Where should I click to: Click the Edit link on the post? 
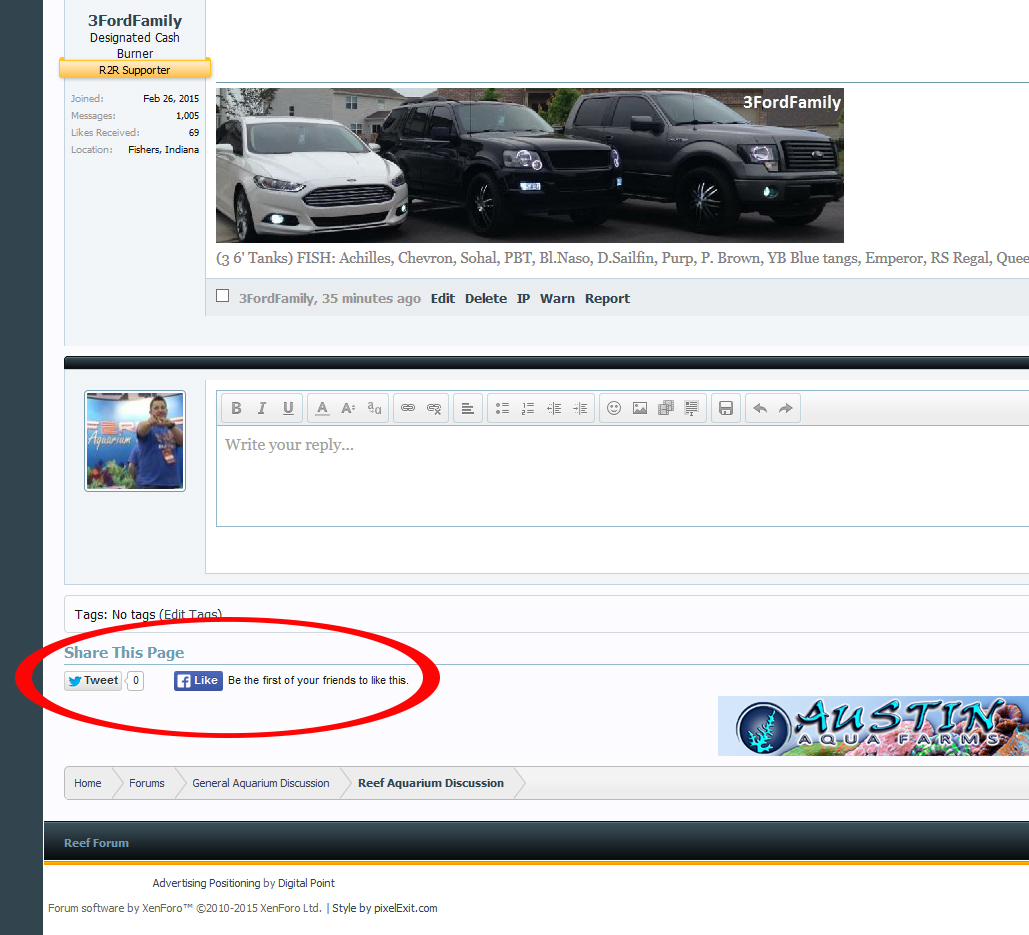tap(443, 299)
